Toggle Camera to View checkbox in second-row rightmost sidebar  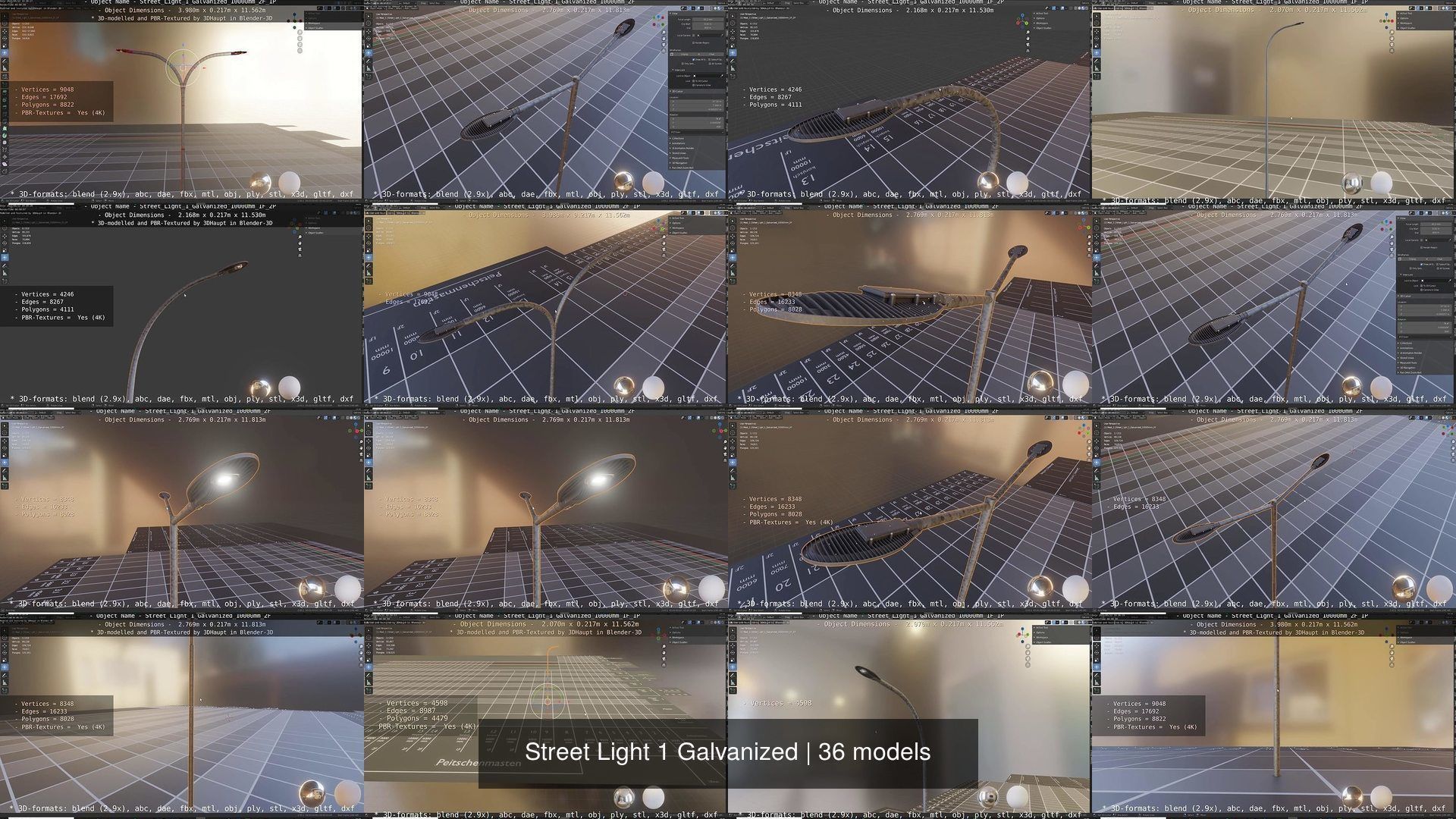pyautogui.click(x=1422, y=290)
